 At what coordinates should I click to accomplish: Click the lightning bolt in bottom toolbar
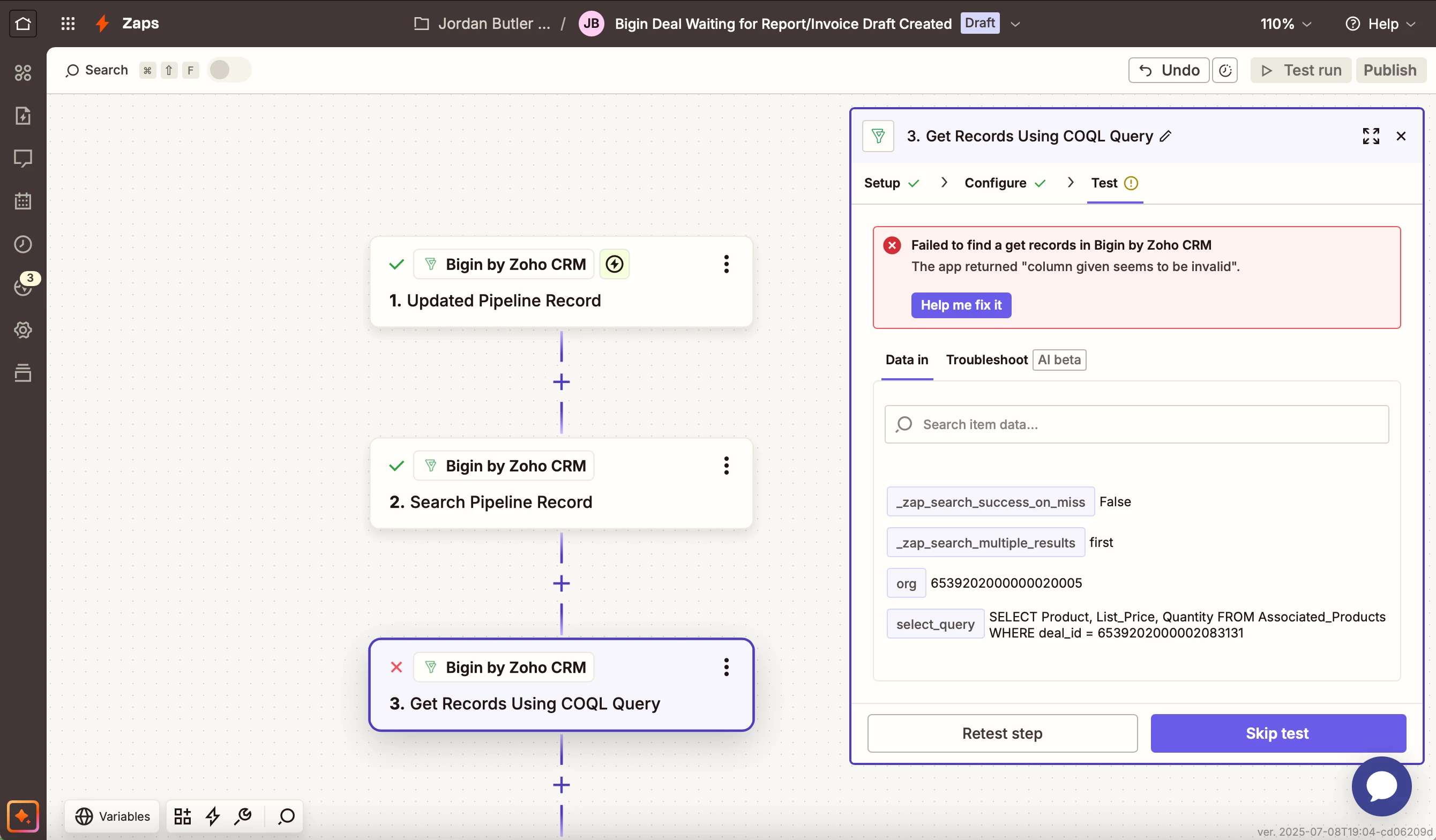[213, 816]
